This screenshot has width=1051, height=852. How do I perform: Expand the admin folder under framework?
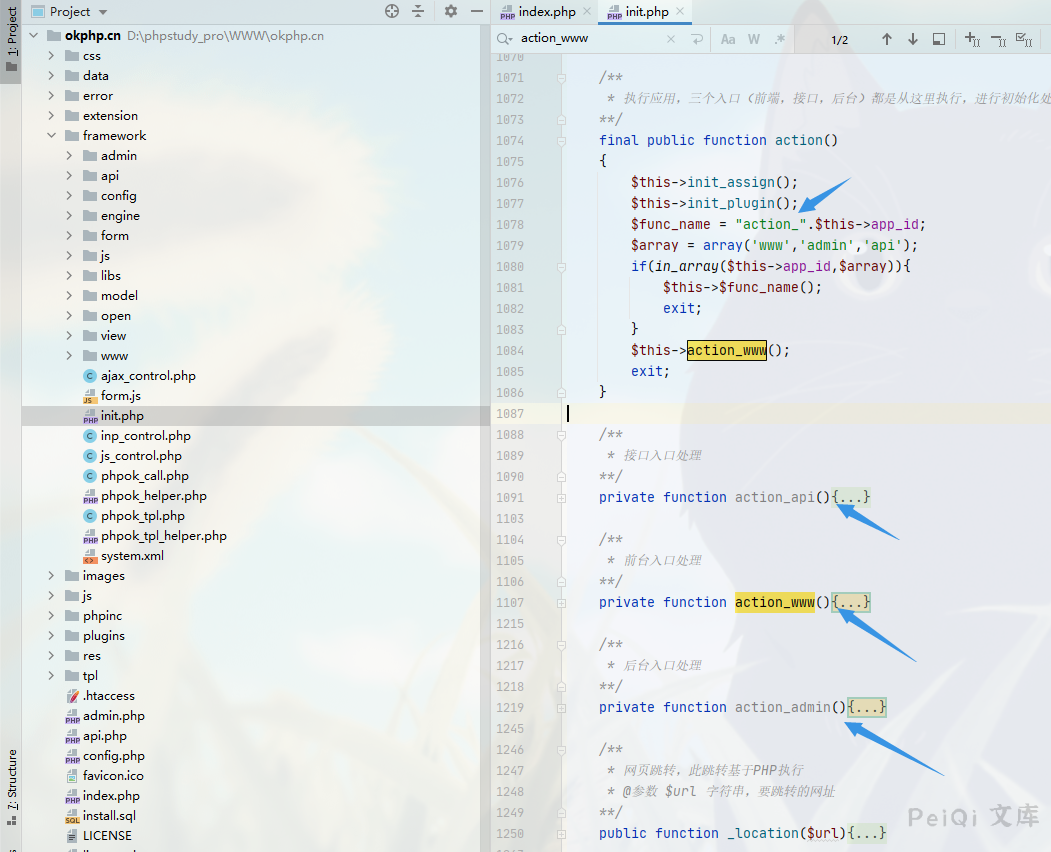click(69, 156)
